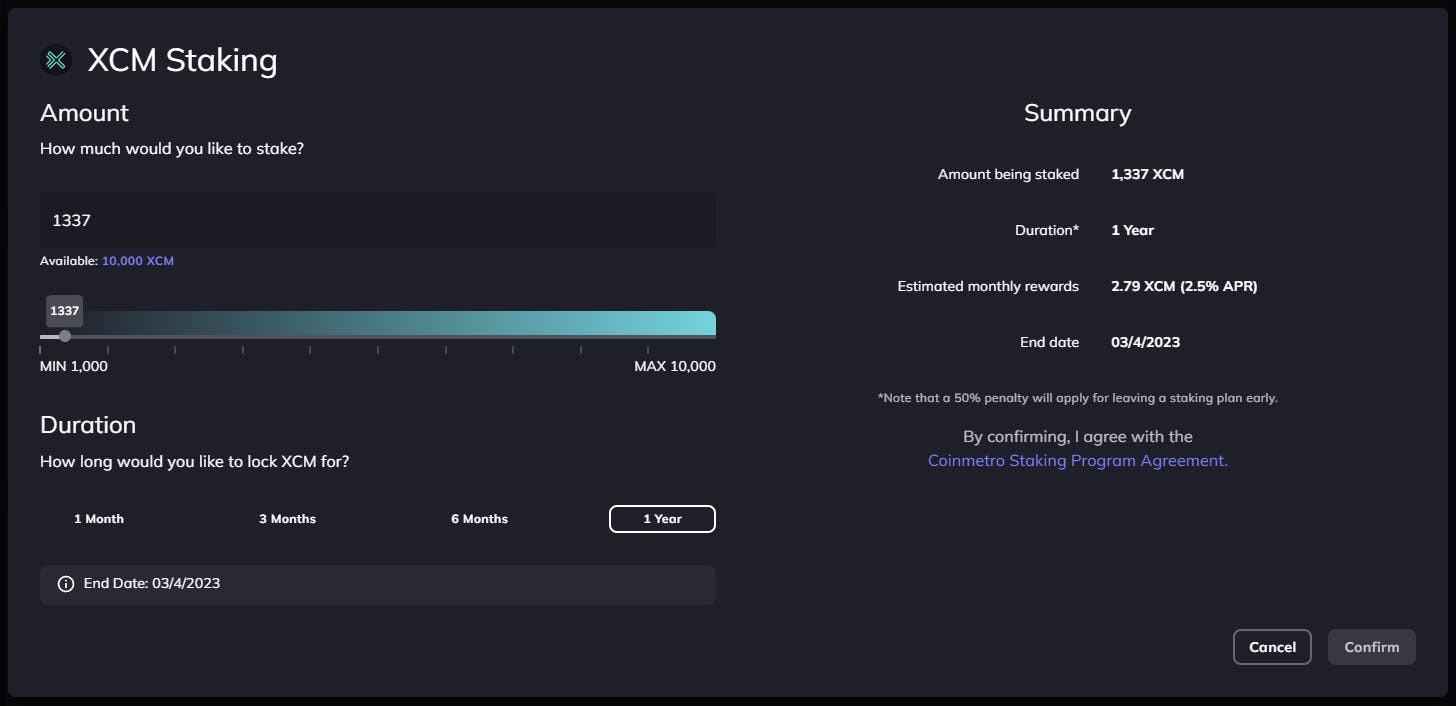This screenshot has width=1456, height=706.
Task: Click the 1,337 XCM amount staked value
Action: (1147, 174)
